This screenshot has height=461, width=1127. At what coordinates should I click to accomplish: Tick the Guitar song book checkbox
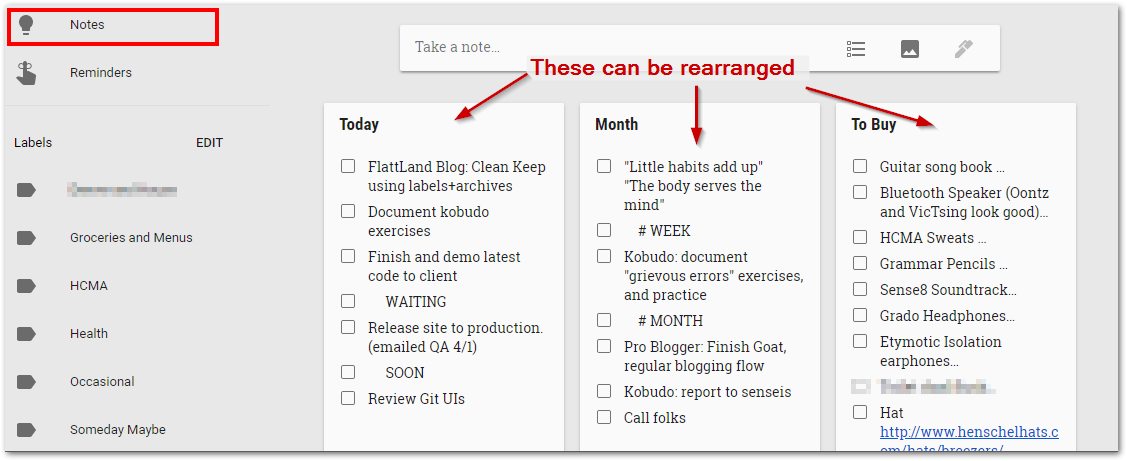click(860, 166)
